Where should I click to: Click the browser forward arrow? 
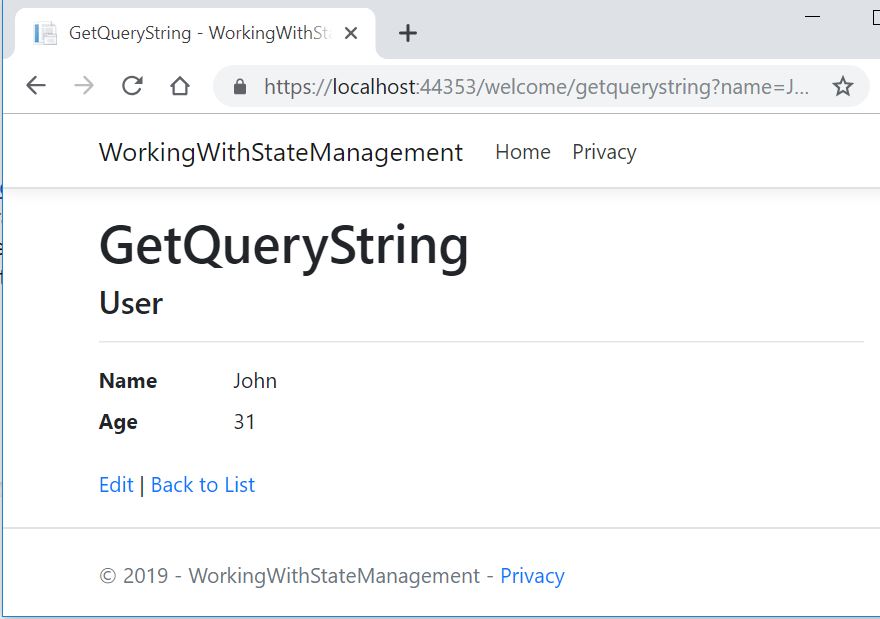[84, 86]
